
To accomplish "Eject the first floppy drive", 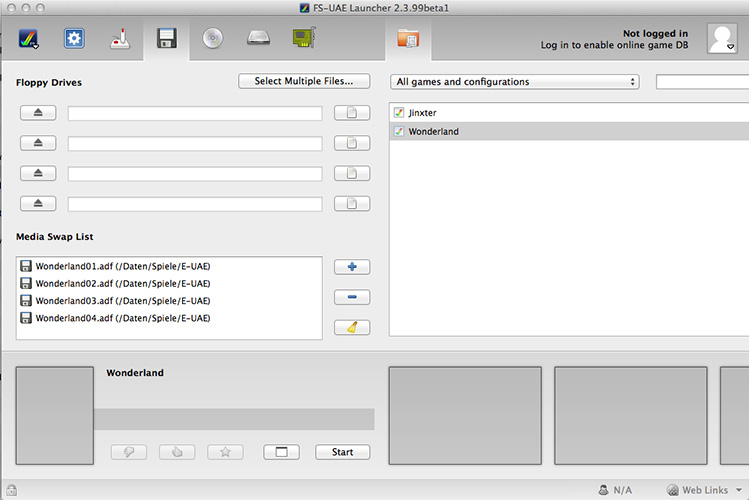I will coord(38,114).
